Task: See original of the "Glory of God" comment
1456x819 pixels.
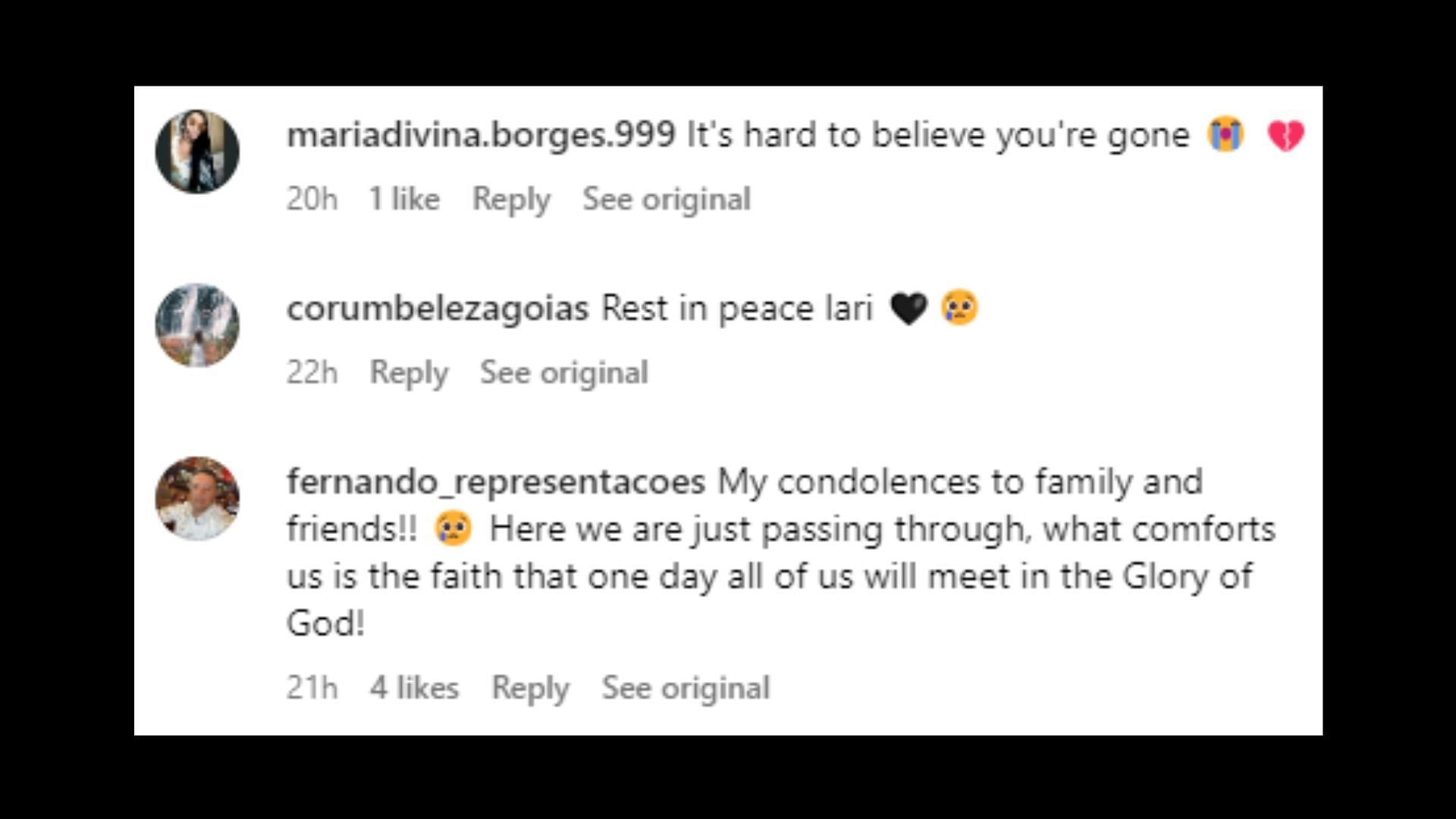Action: click(x=686, y=688)
